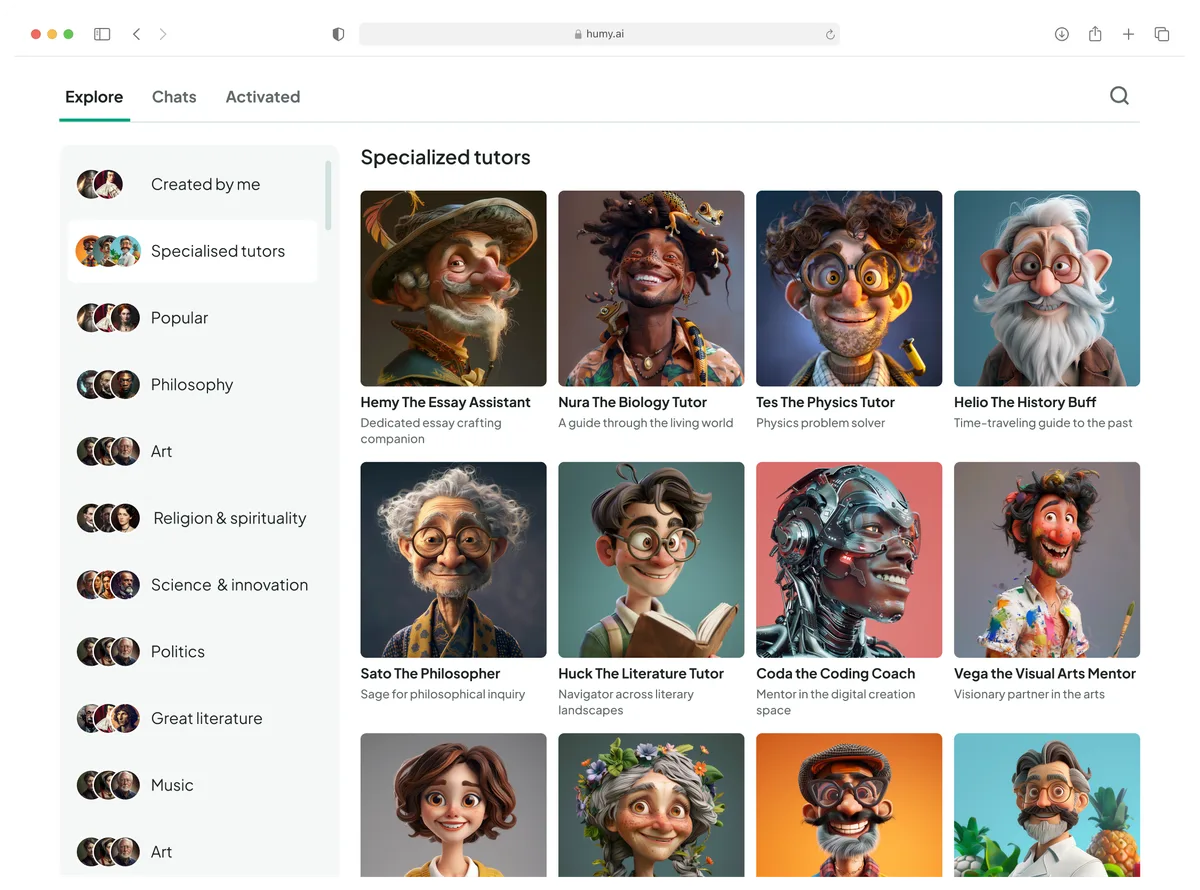This screenshot has height=890, width=1200.
Task: Select the Great literature category
Action: (206, 718)
